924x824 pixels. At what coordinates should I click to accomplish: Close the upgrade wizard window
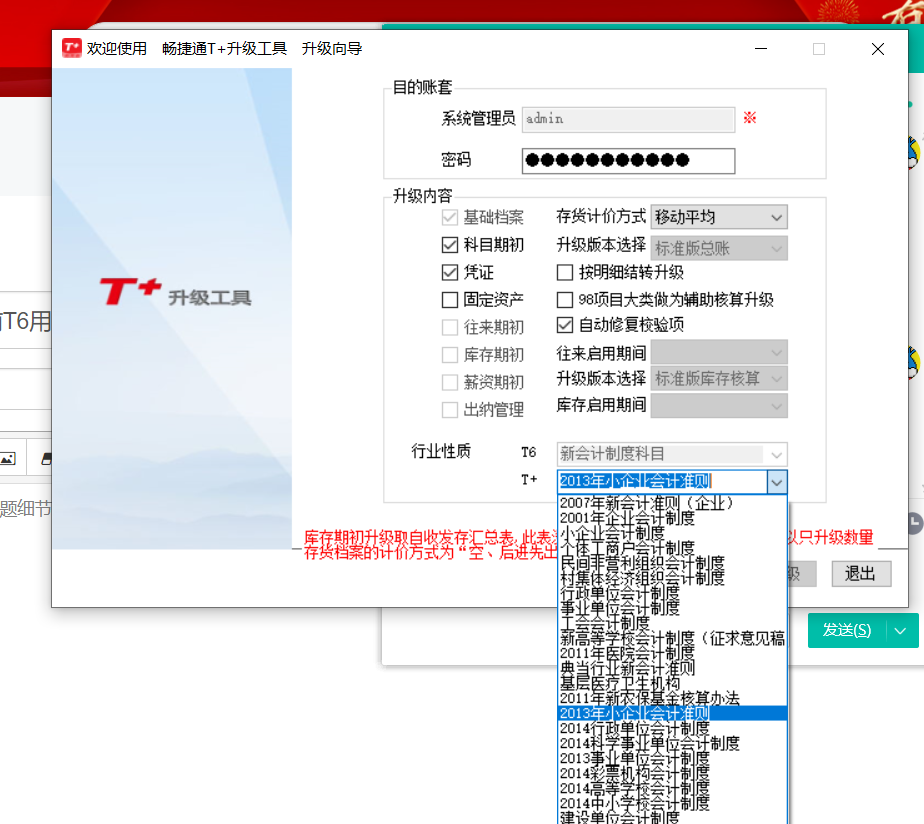878,49
